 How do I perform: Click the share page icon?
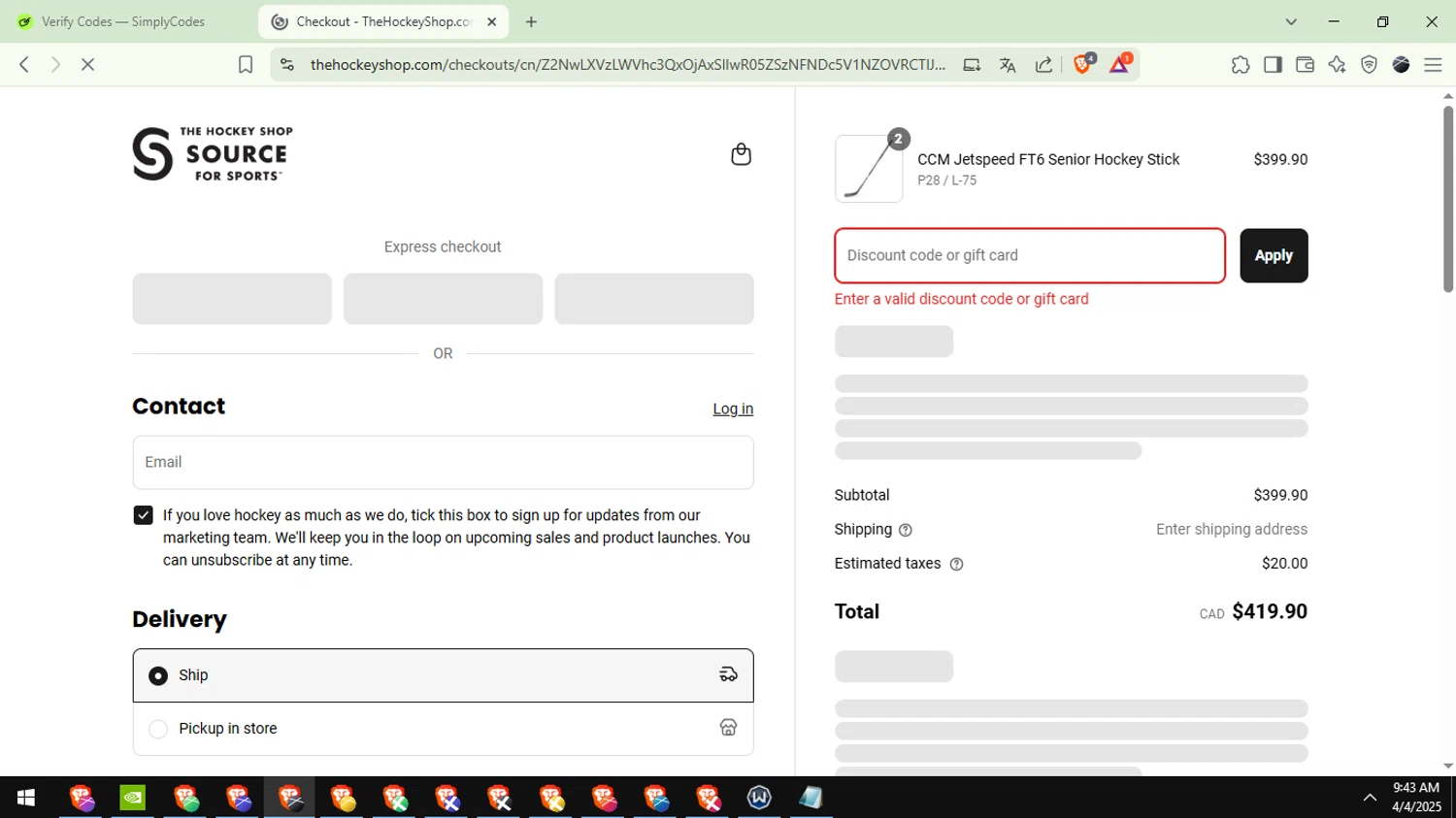click(x=1043, y=65)
